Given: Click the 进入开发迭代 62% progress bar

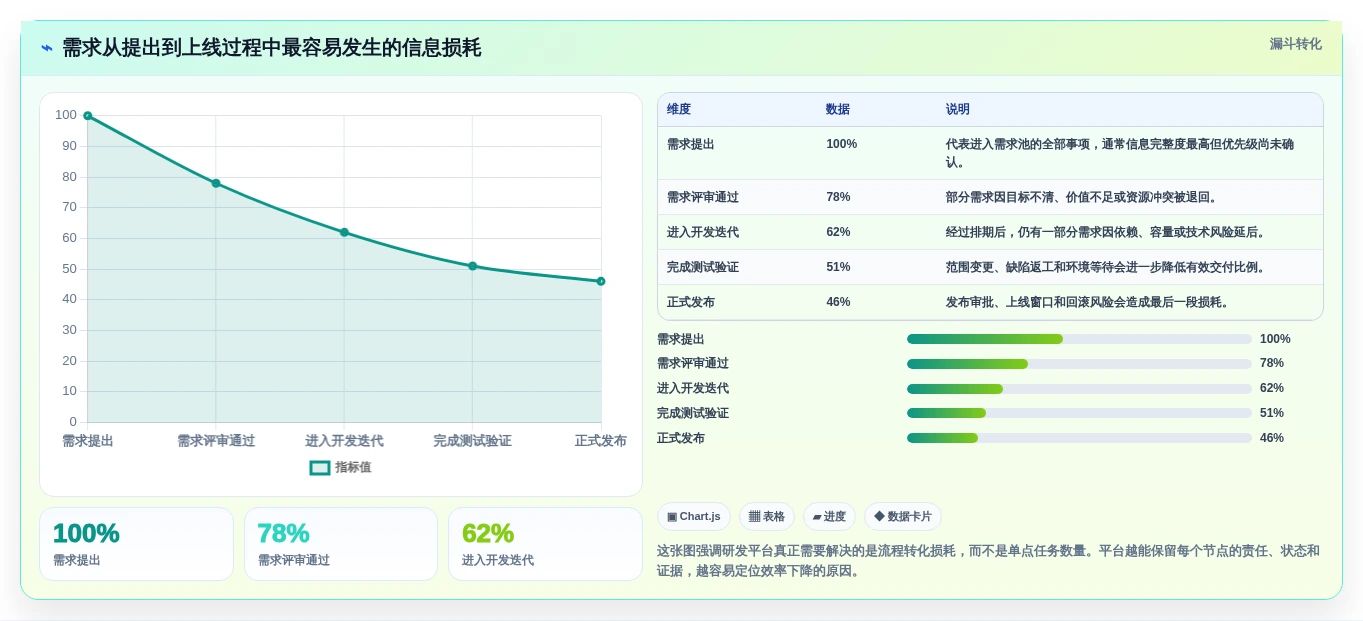Looking at the screenshot, I should click(x=1079, y=389).
